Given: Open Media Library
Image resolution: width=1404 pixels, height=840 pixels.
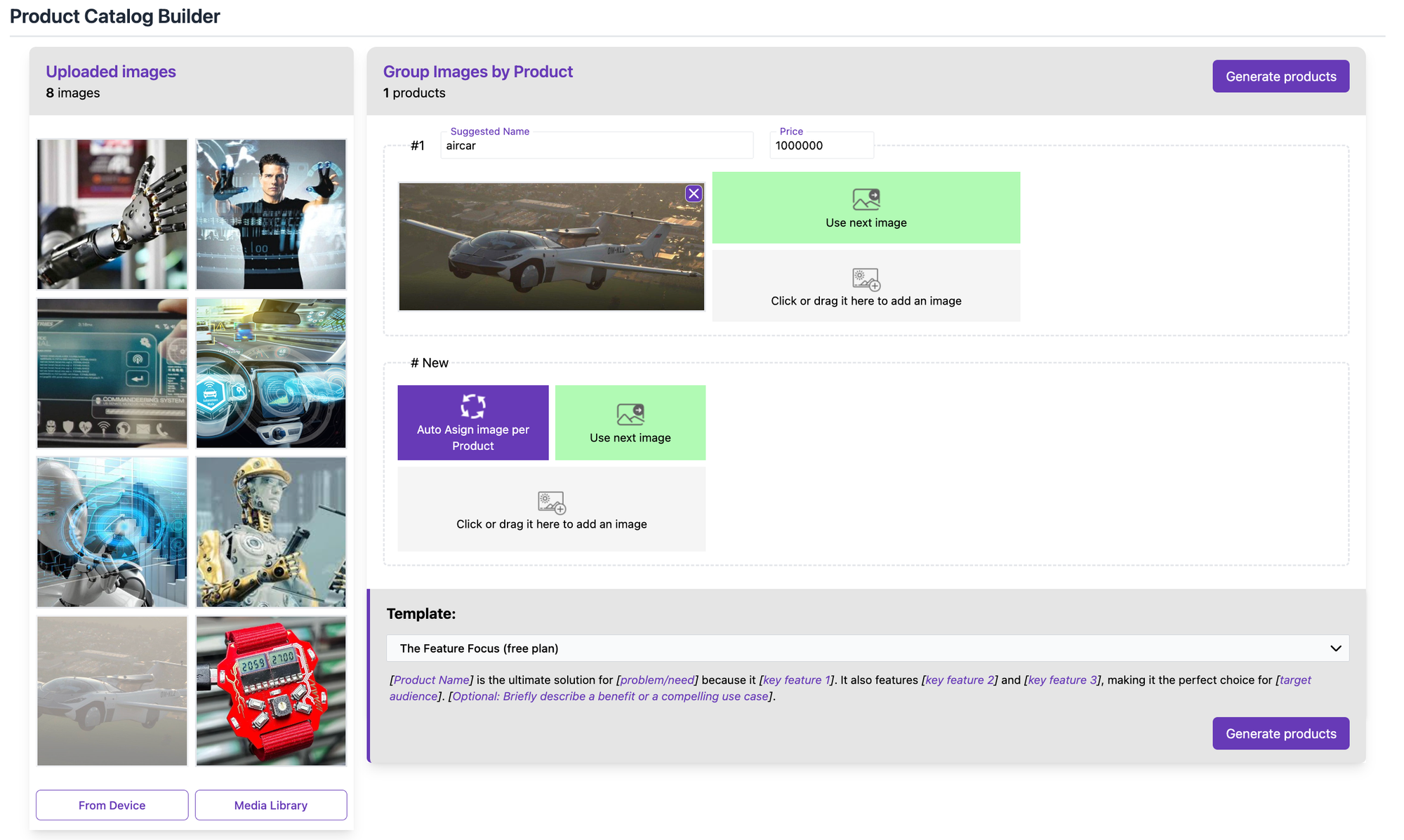Looking at the screenshot, I should tap(271, 805).
